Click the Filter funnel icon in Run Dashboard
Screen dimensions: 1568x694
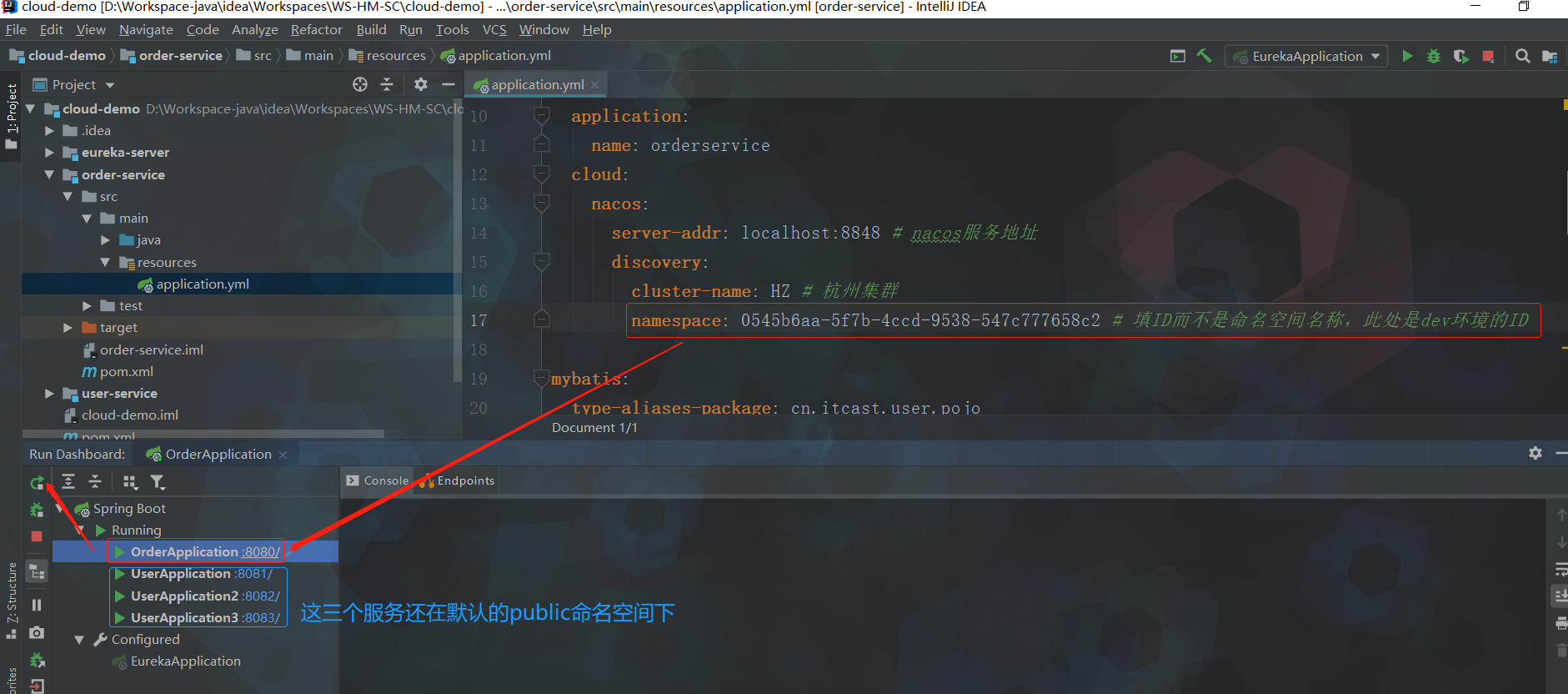coord(157,481)
